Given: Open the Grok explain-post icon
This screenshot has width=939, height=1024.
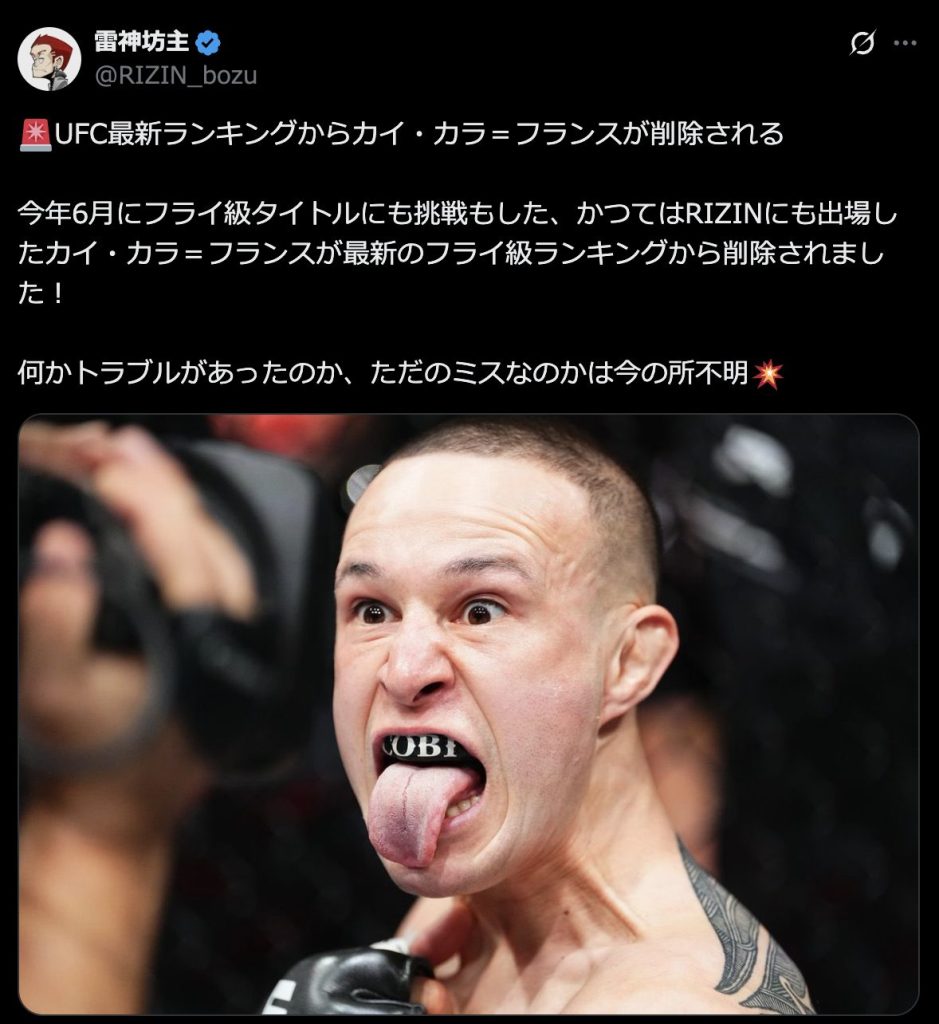Looking at the screenshot, I should (862, 43).
